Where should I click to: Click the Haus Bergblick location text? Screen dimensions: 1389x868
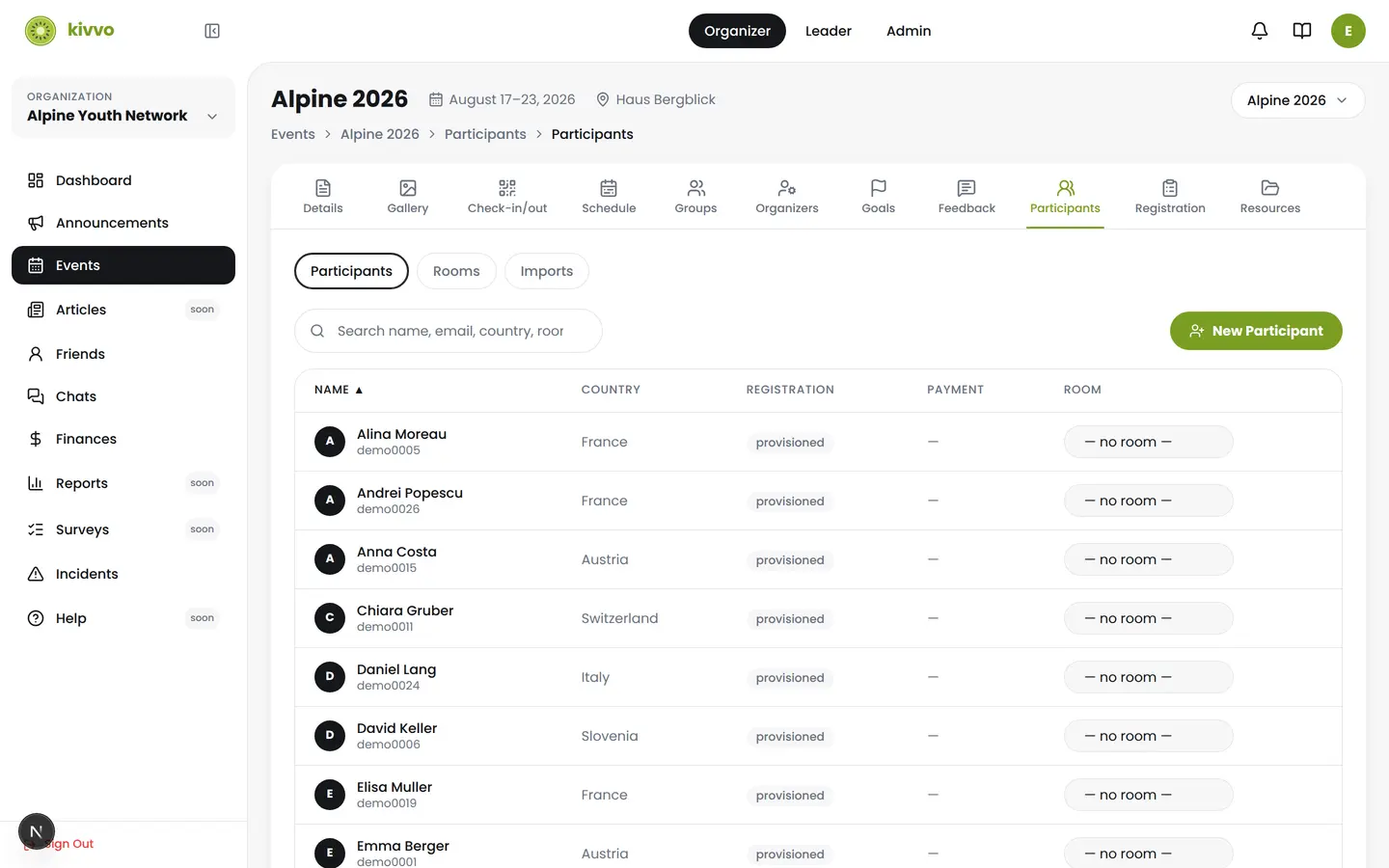pos(666,99)
